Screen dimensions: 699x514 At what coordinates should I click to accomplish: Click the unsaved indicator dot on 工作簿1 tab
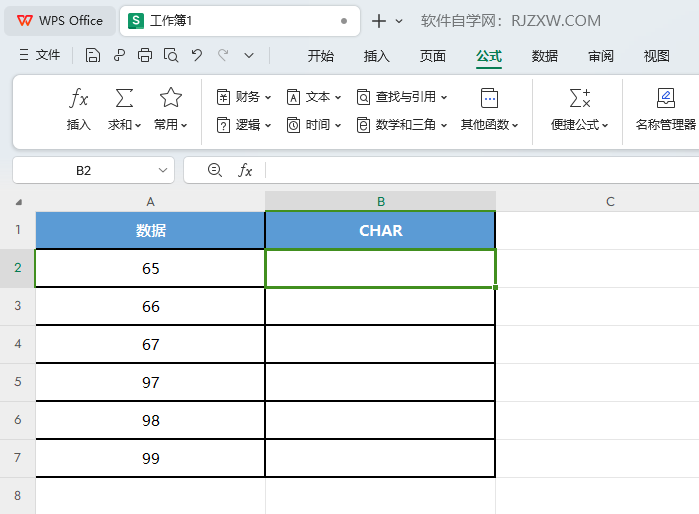(x=344, y=21)
